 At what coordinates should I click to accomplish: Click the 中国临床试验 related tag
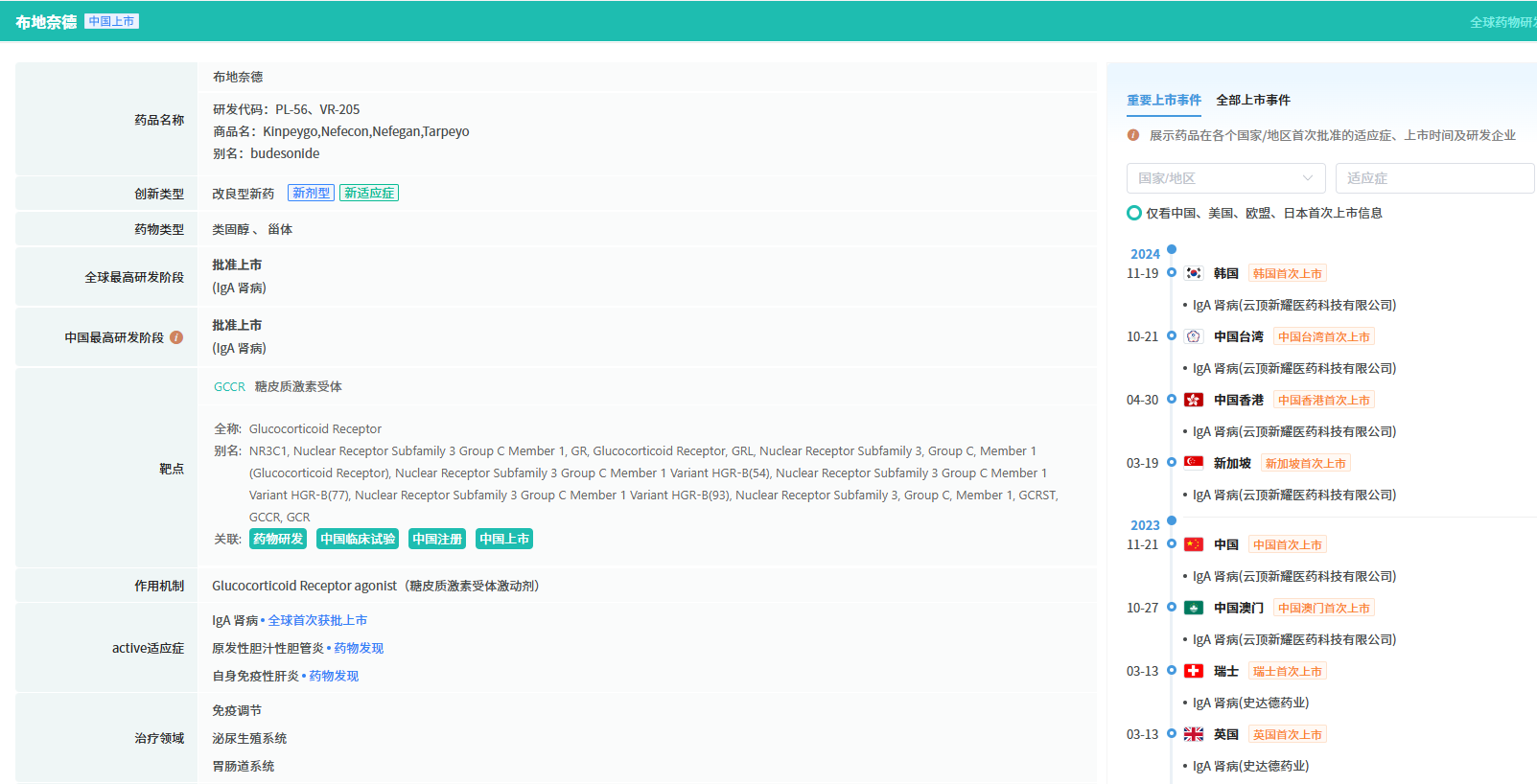358,539
